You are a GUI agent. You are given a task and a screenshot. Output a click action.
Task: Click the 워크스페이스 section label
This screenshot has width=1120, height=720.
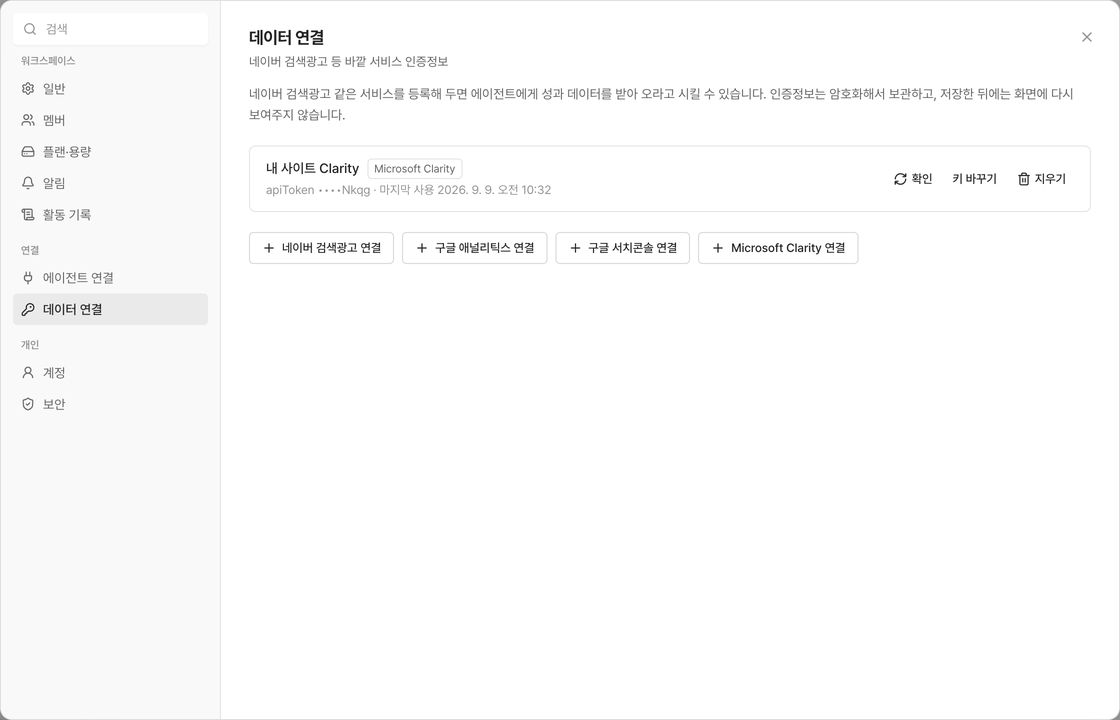click(48, 61)
